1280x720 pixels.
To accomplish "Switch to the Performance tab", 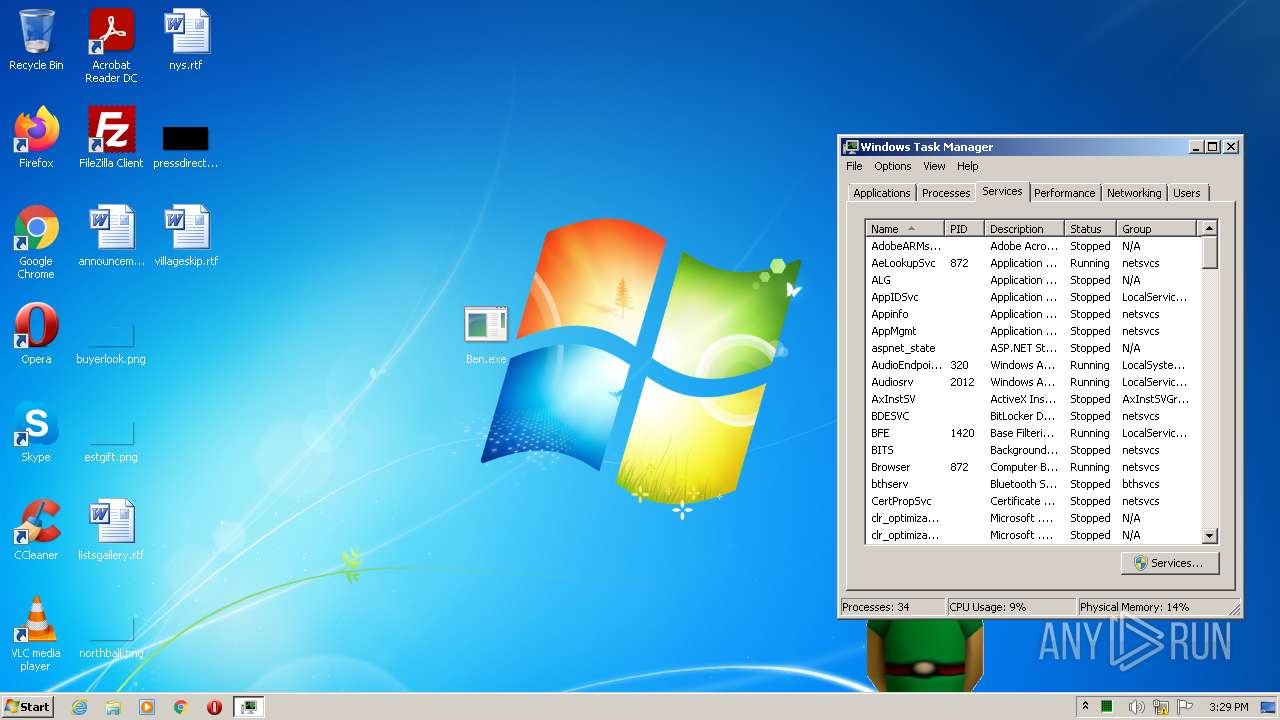I will (x=1064, y=193).
